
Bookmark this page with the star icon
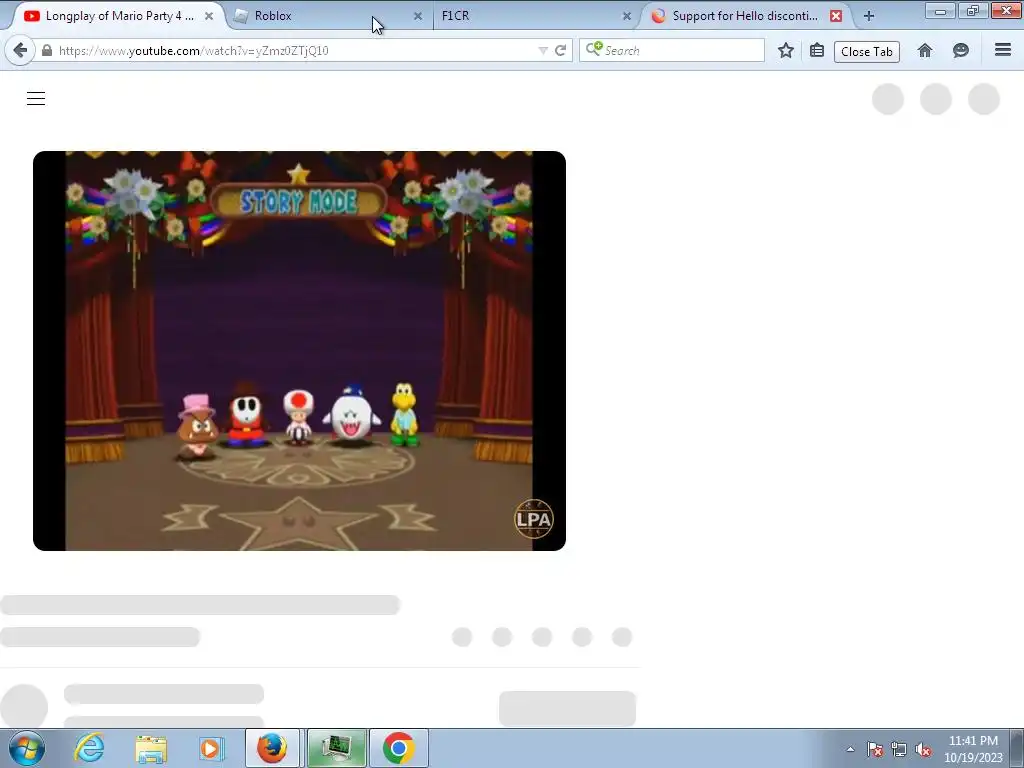tap(786, 50)
